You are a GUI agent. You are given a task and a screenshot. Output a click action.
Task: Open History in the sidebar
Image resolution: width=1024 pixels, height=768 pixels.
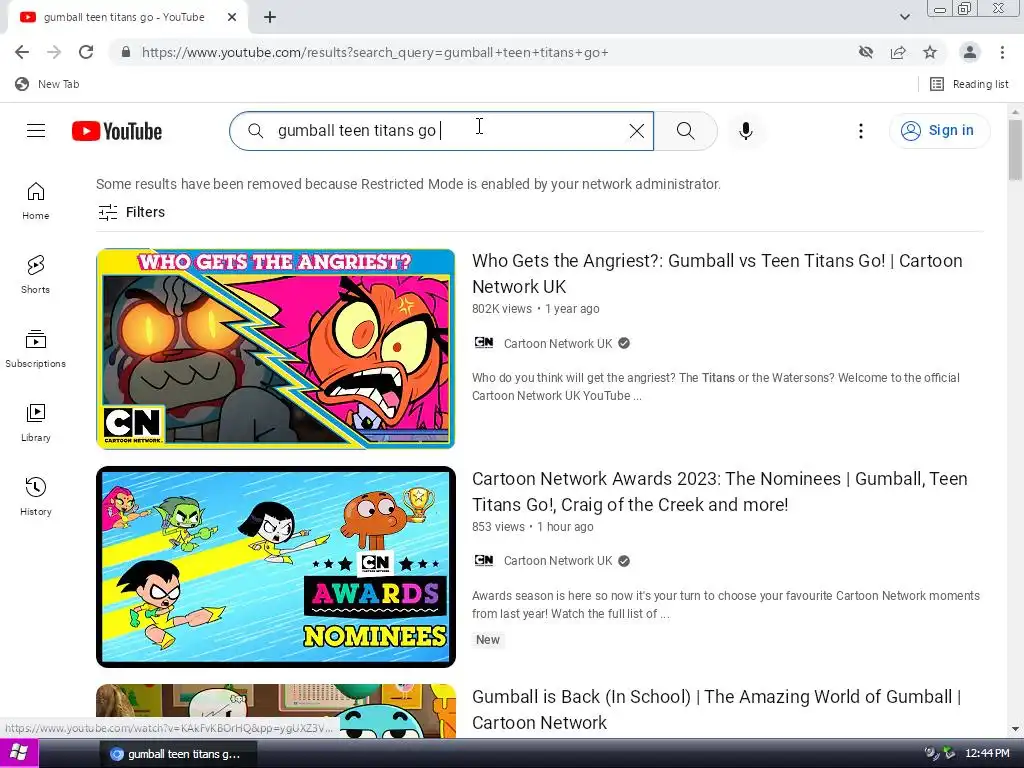pyautogui.click(x=36, y=496)
